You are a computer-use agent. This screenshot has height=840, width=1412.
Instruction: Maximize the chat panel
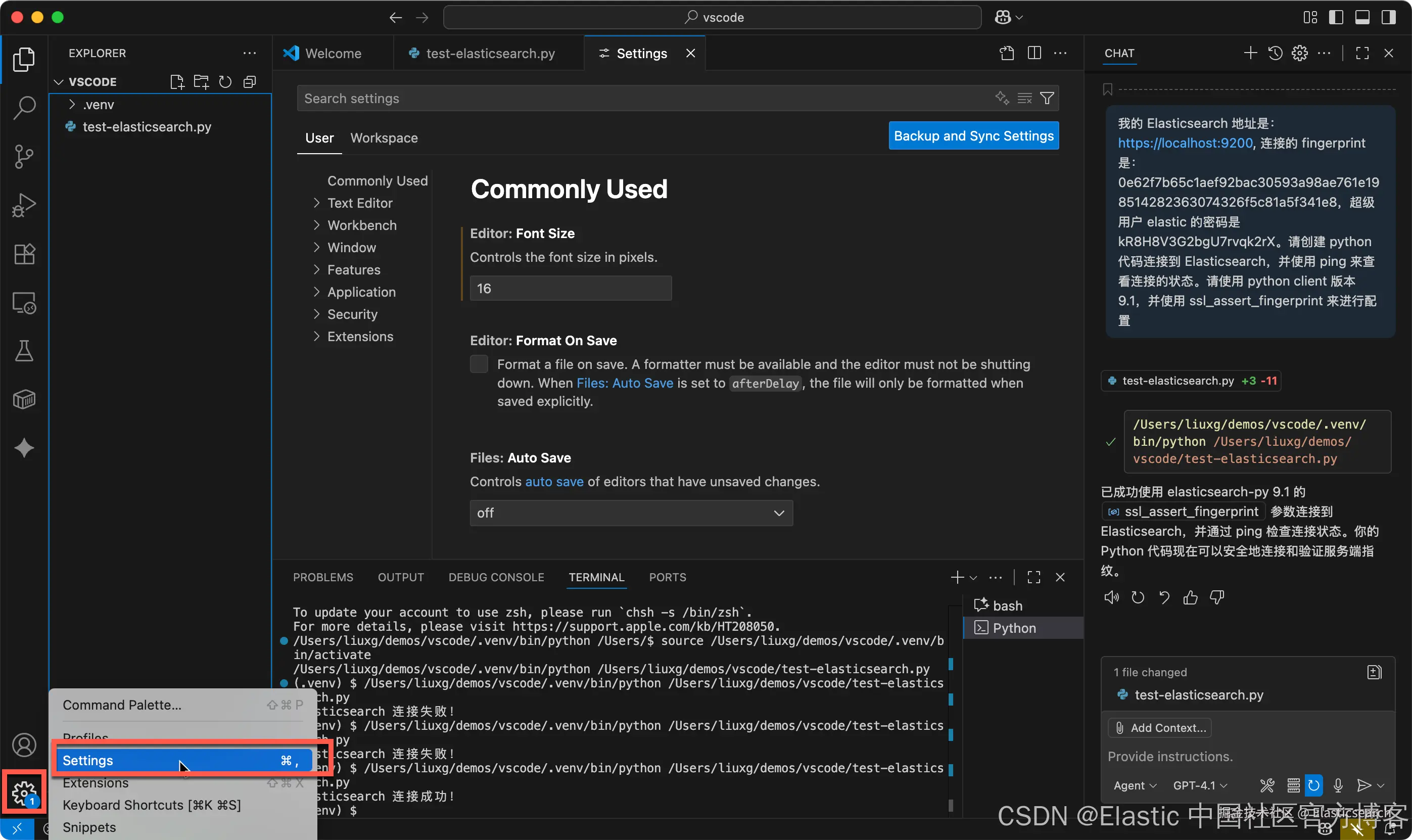[1362, 53]
